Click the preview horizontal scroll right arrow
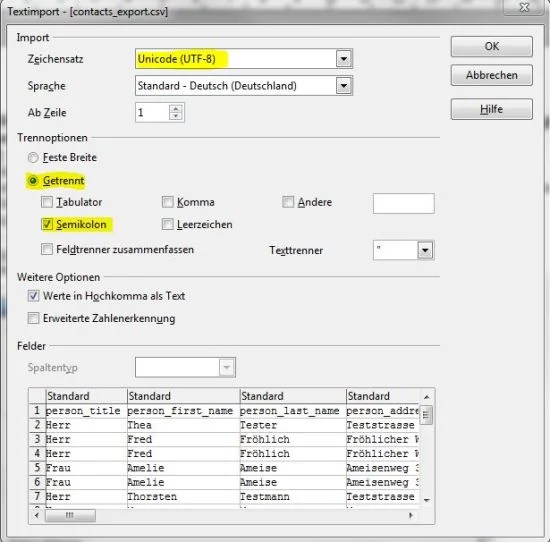 click(411, 515)
